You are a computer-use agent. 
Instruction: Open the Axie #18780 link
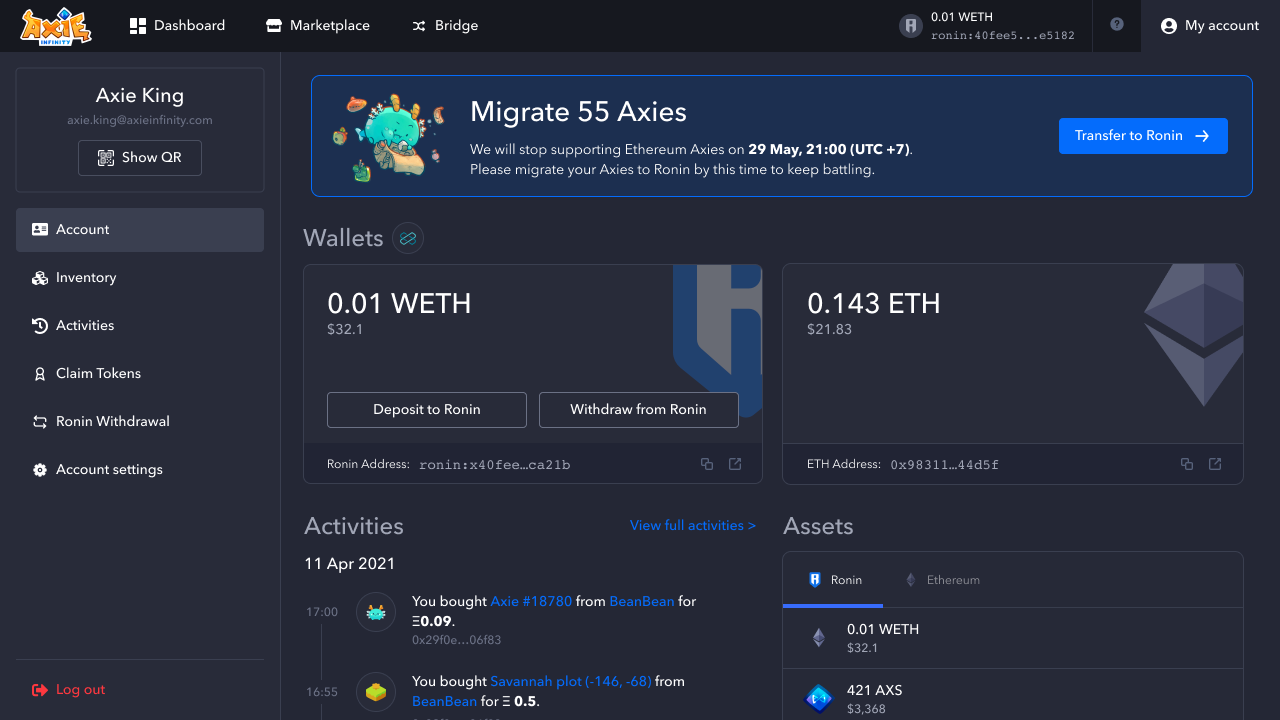tap(531, 602)
